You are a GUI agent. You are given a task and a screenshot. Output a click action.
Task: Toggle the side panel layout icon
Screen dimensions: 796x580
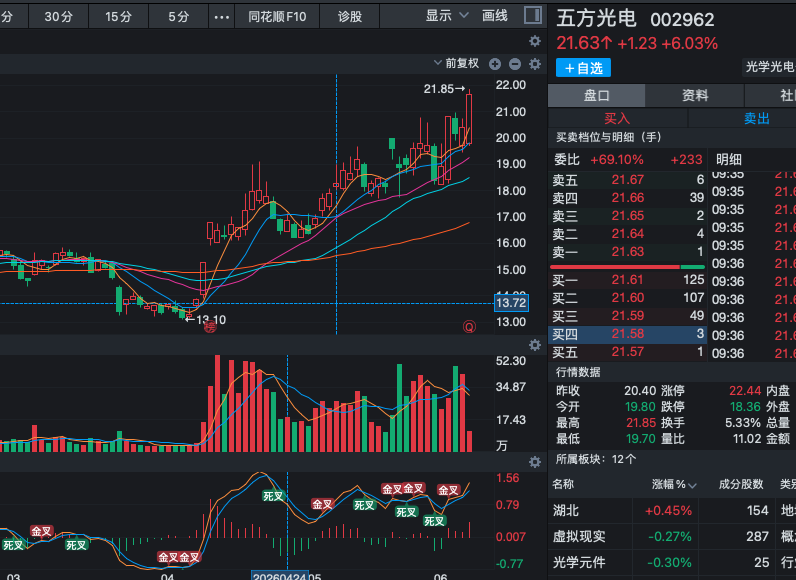(x=533, y=15)
